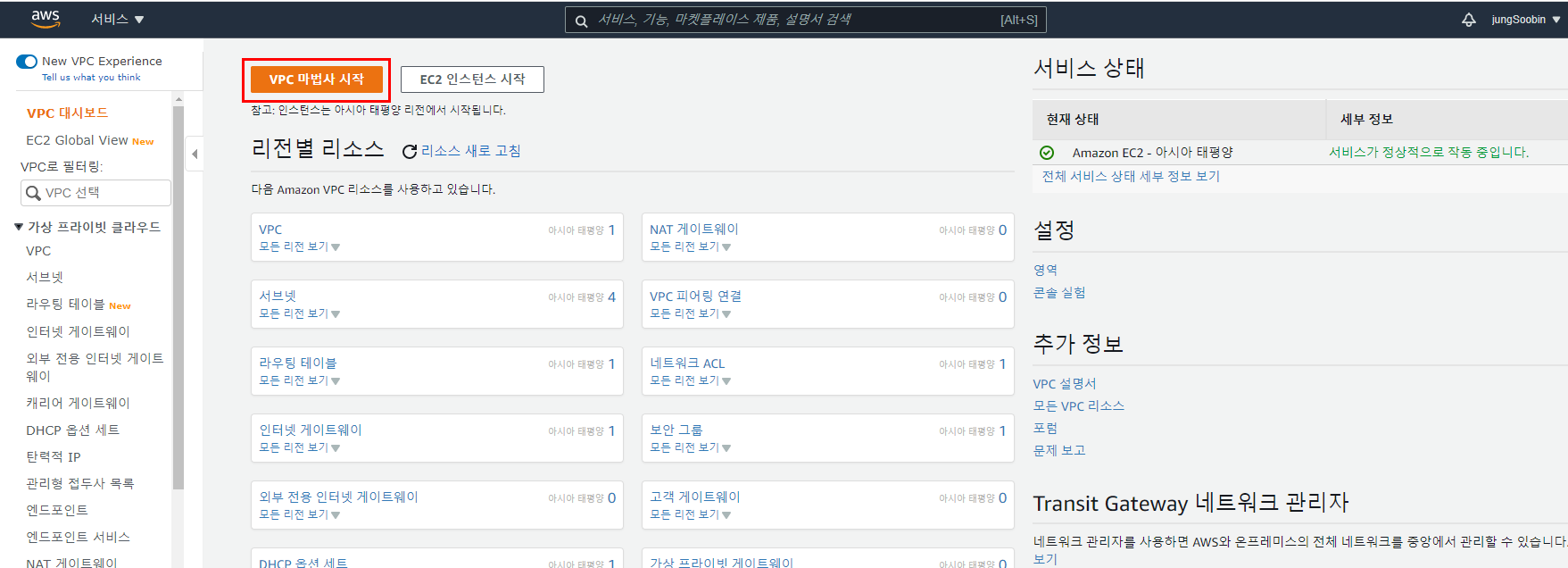Viewport: 1568px width, 568px height.
Task: Open the 포럼 link
Action: (1045, 429)
